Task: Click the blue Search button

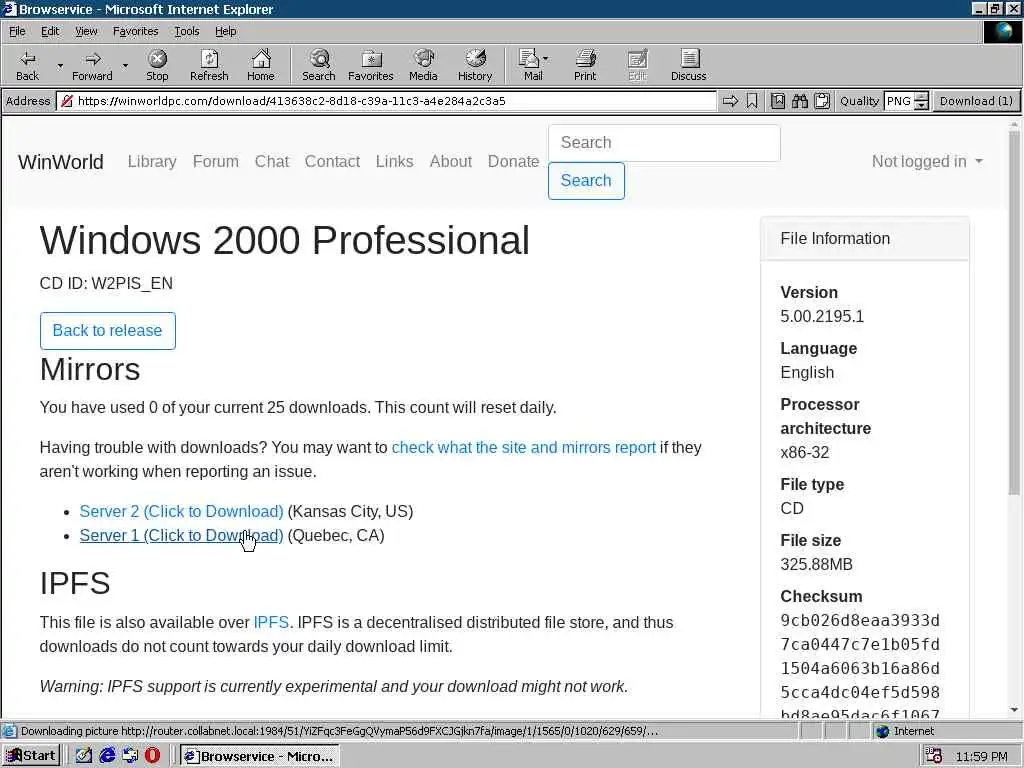Action: tap(586, 181)
